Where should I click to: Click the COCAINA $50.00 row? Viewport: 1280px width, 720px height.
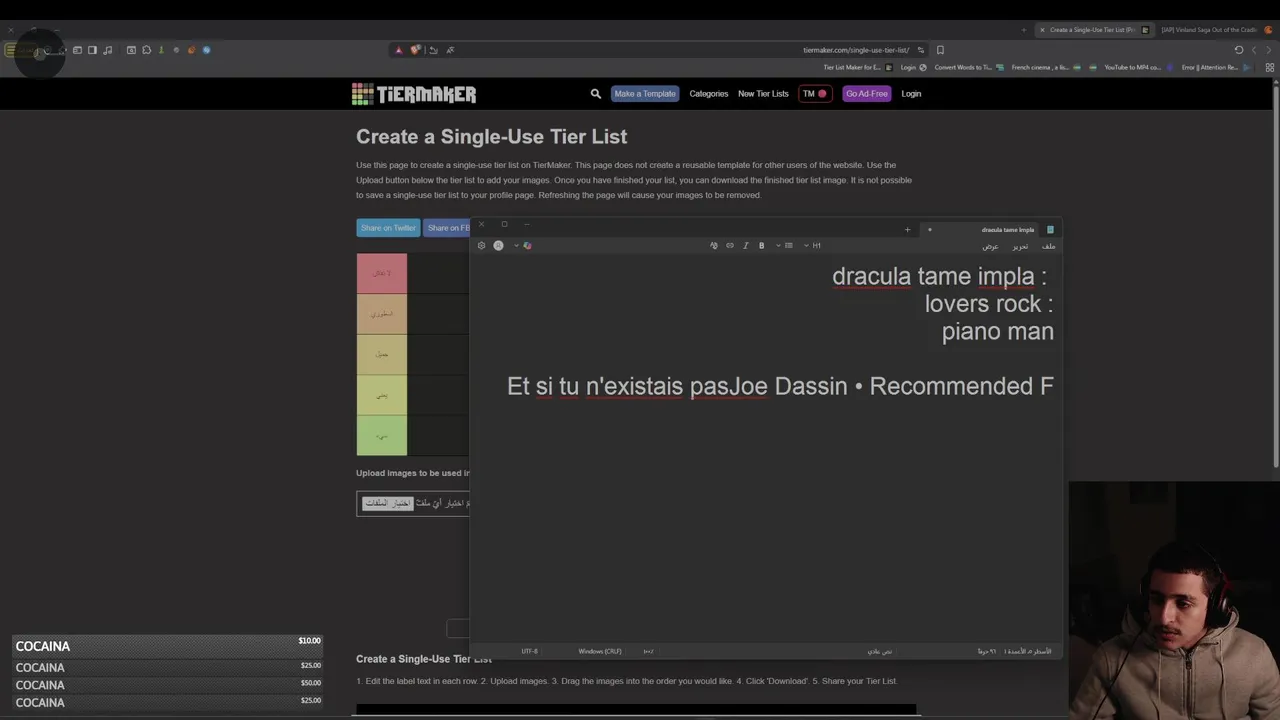pyautogui.click(x=167, y=685)
